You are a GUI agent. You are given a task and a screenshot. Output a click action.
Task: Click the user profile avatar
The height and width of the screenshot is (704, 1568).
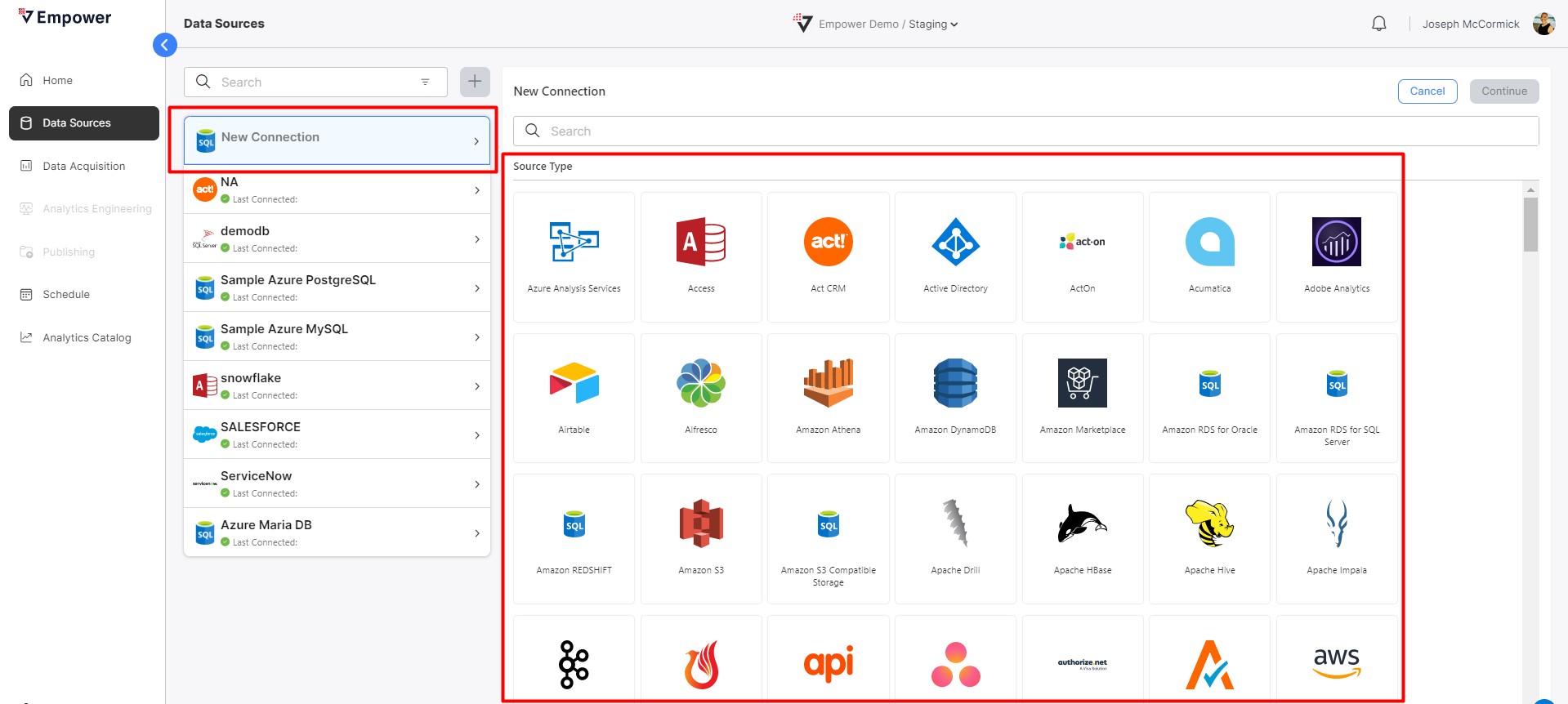coord(1543,24)
